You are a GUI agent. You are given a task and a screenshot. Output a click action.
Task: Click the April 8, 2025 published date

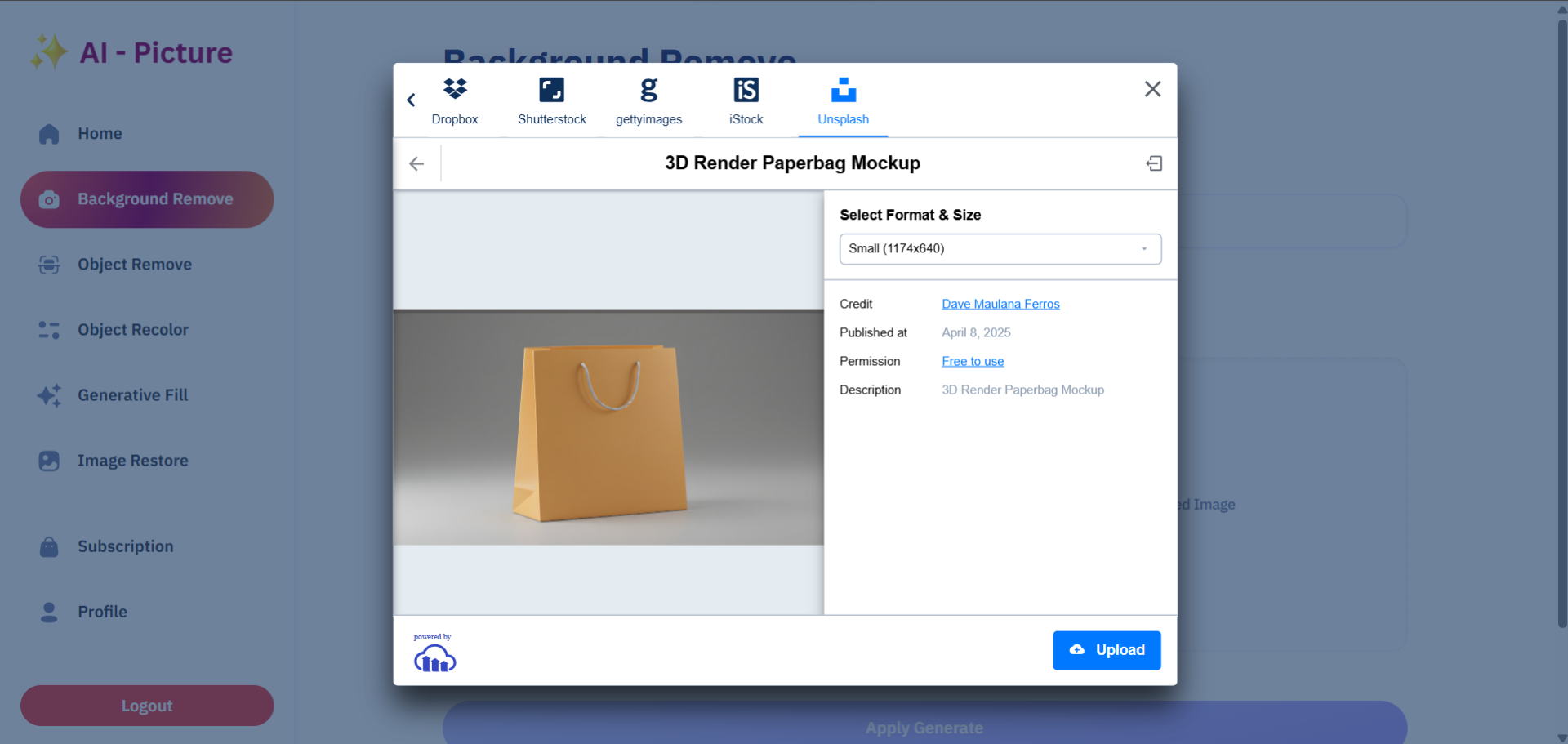click(976, 332)
